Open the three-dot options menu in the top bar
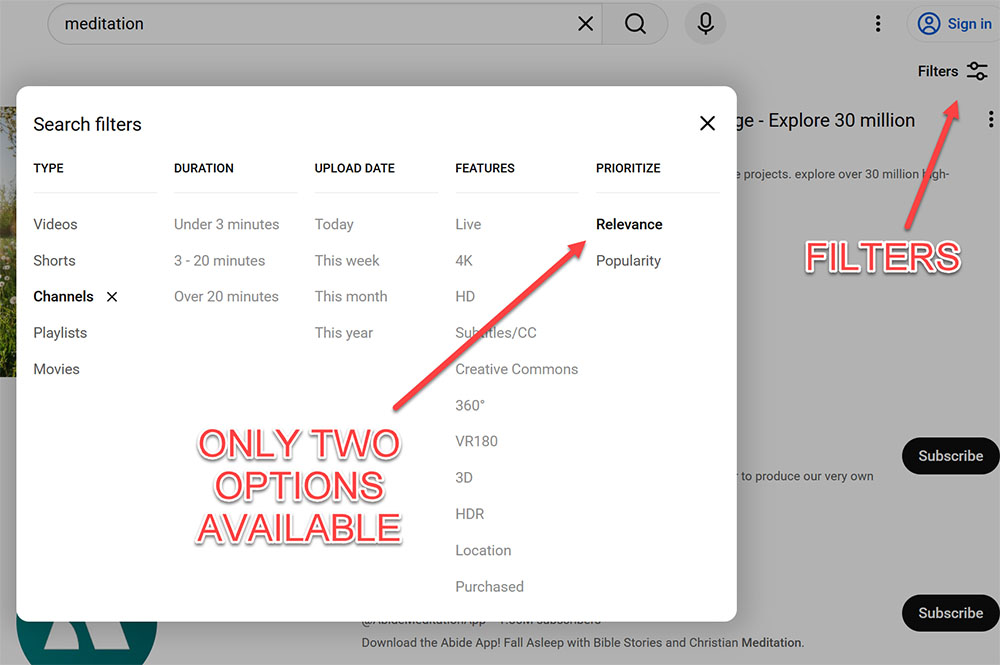The image size is (1000, 665). click(878, 23)
